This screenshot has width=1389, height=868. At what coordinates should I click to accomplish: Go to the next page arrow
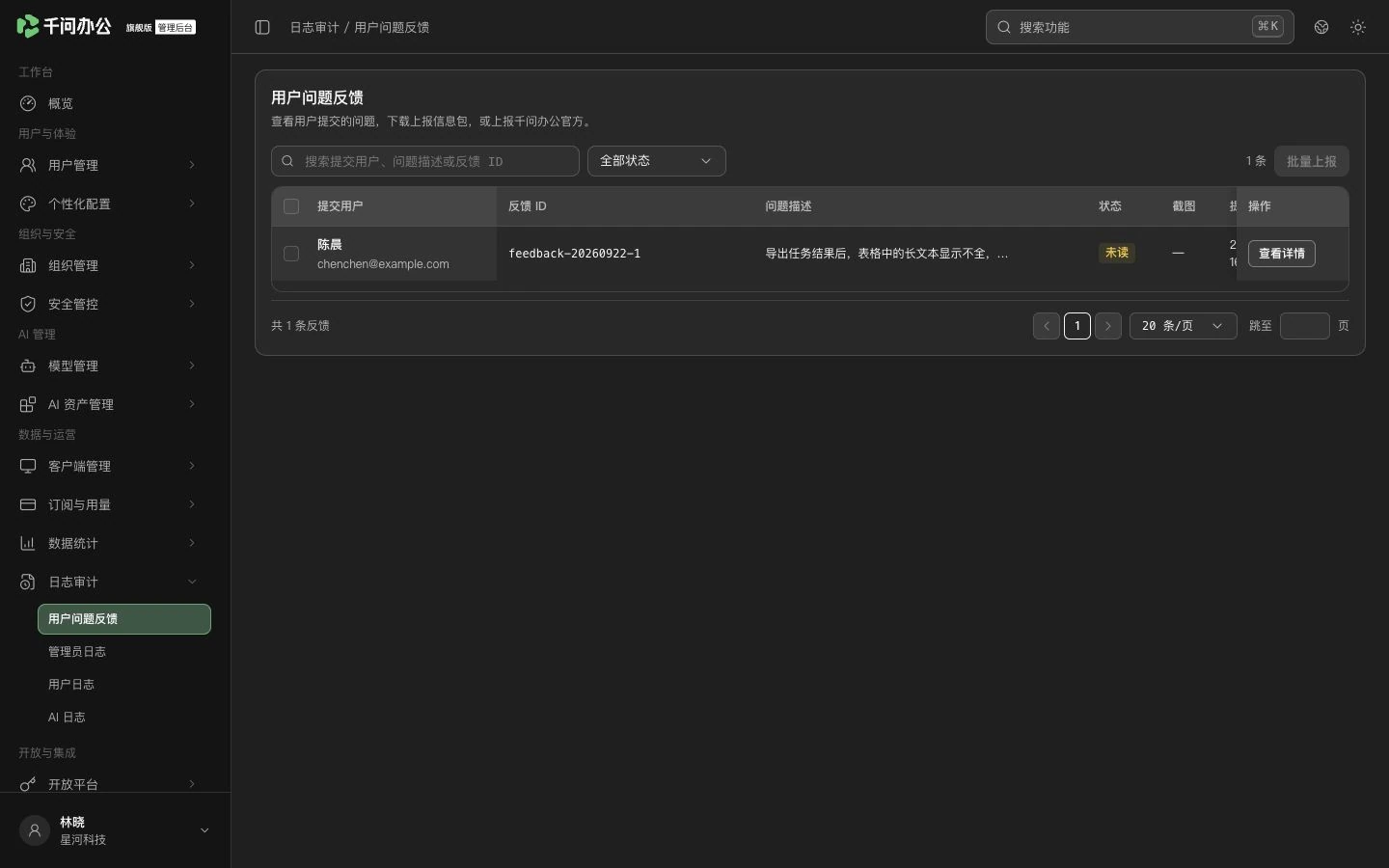(1108, 326)
